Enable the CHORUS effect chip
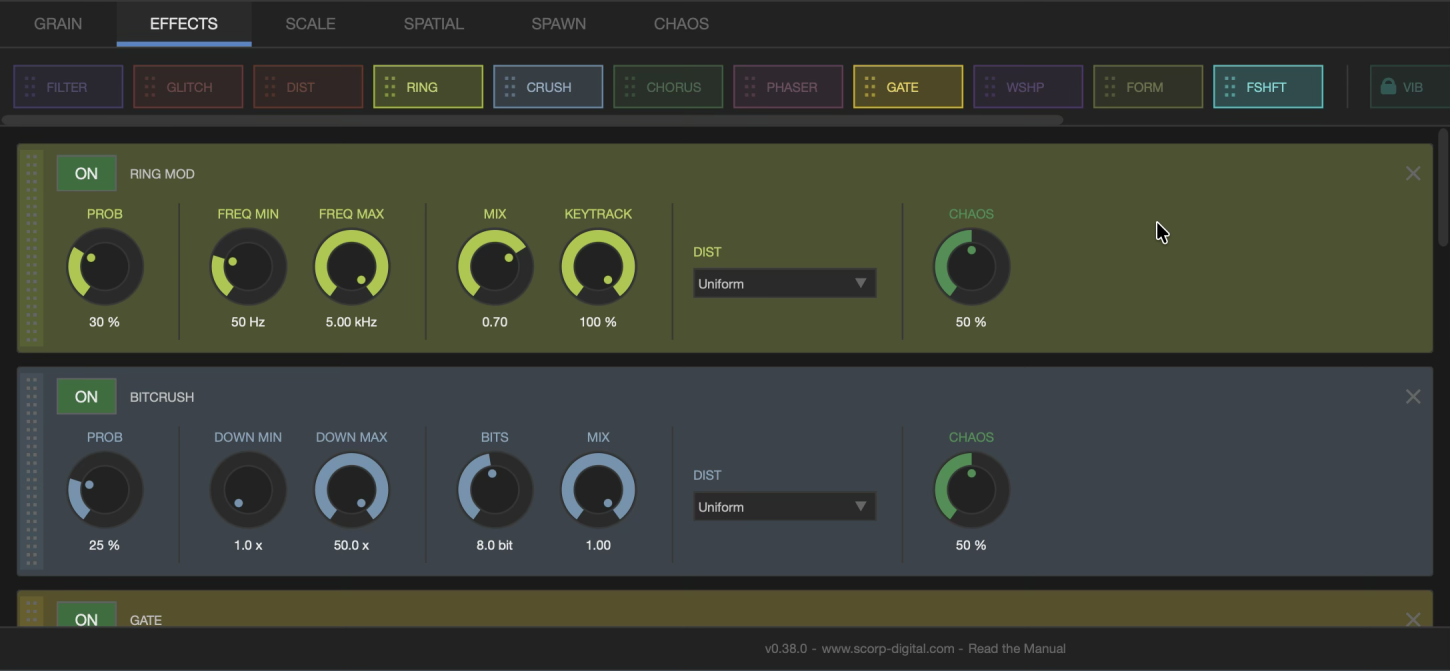The height and width of the screenshot is (671, 1450). [668, 87]
